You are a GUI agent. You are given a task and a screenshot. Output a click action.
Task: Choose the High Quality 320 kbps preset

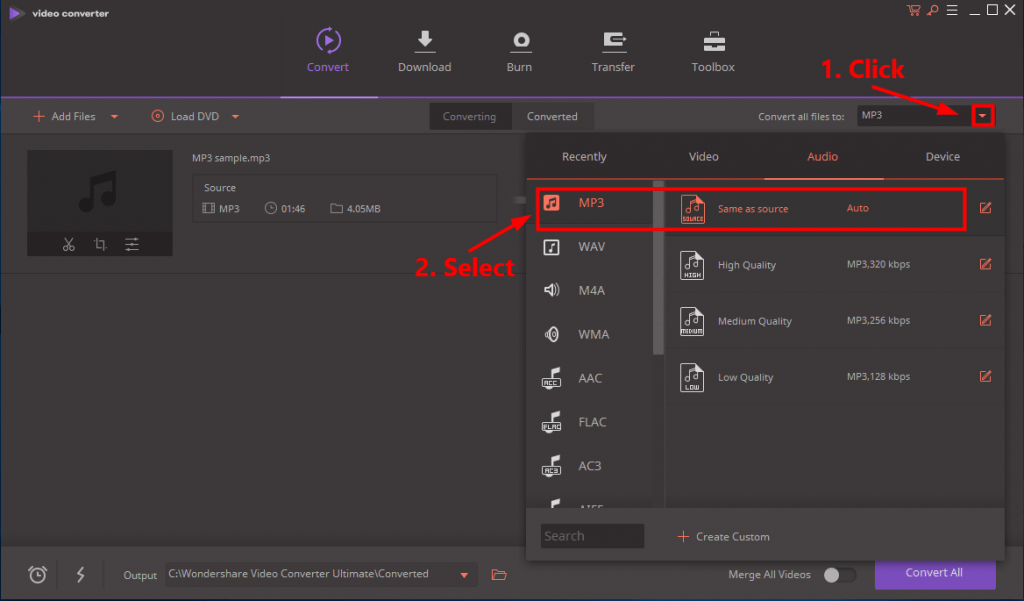(x=835, y=265)
